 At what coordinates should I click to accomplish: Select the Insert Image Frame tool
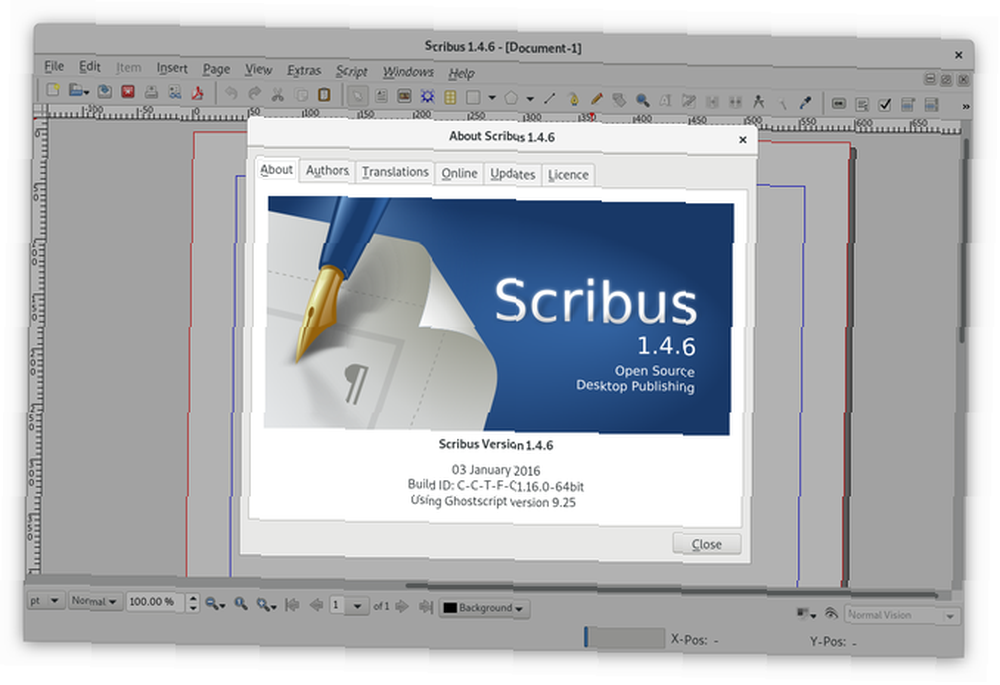tap(404, 96)
